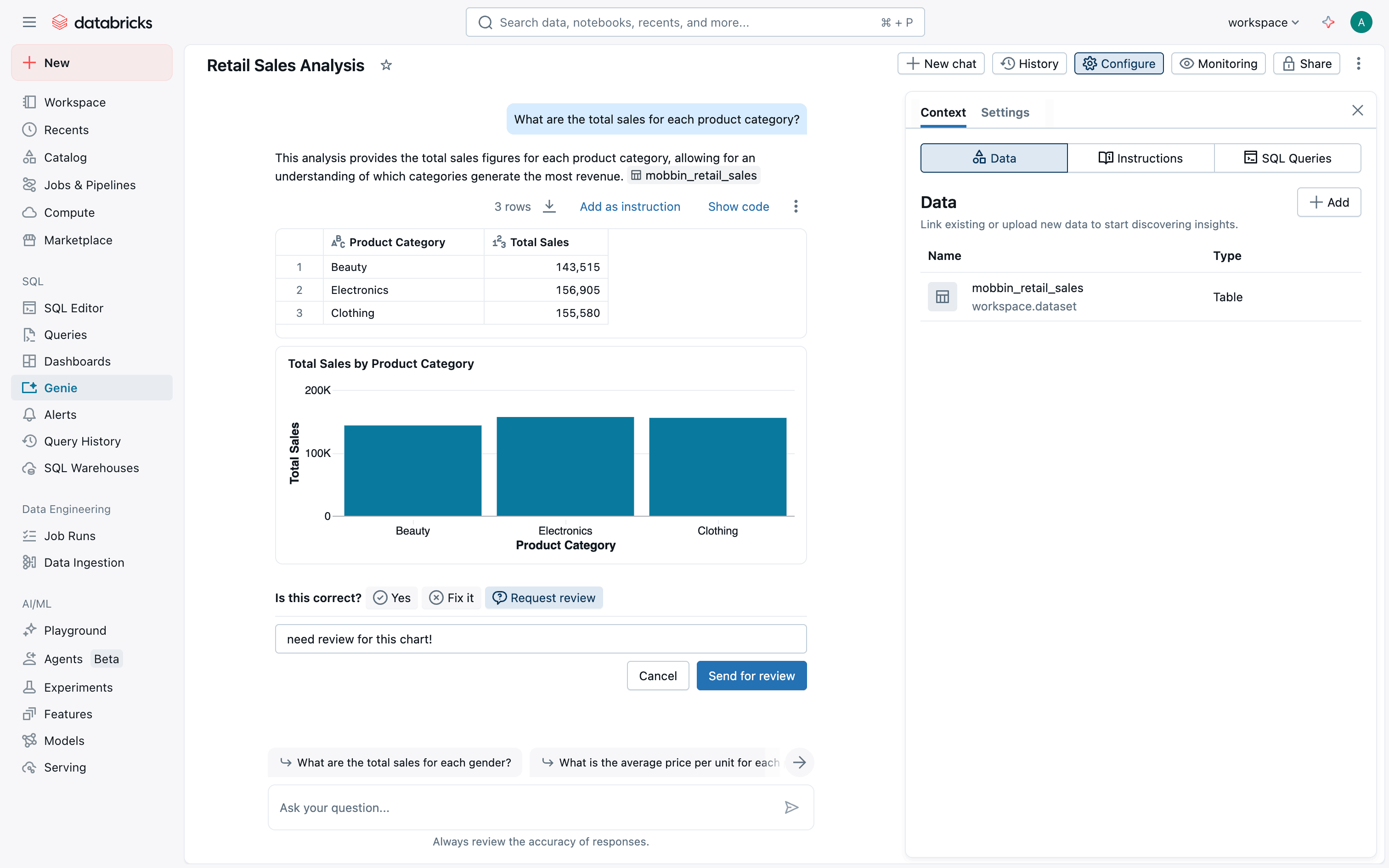Click the mobbin_retail_sales table icon
Viewport: 1389px width, 868px height.
tap(942, 297)
